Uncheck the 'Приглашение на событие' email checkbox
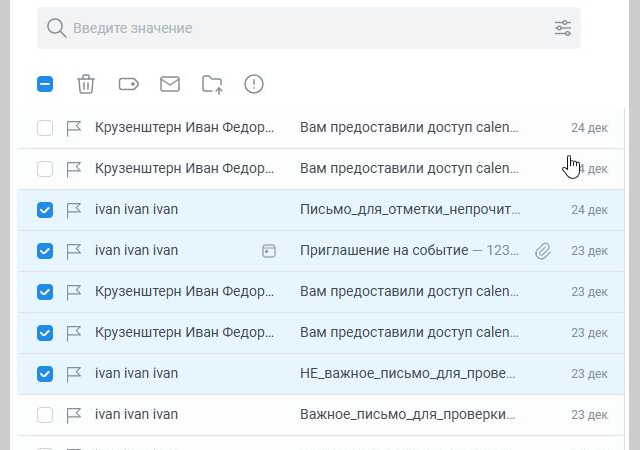The image size is (640, 450). click(x=45, y=251)
